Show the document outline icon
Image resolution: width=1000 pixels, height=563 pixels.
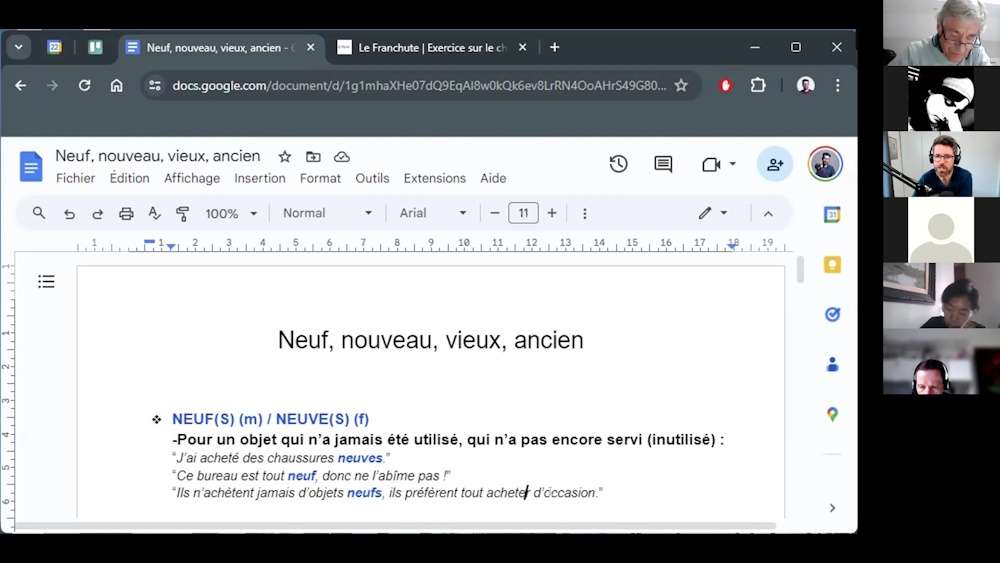(x=46, y=281)
